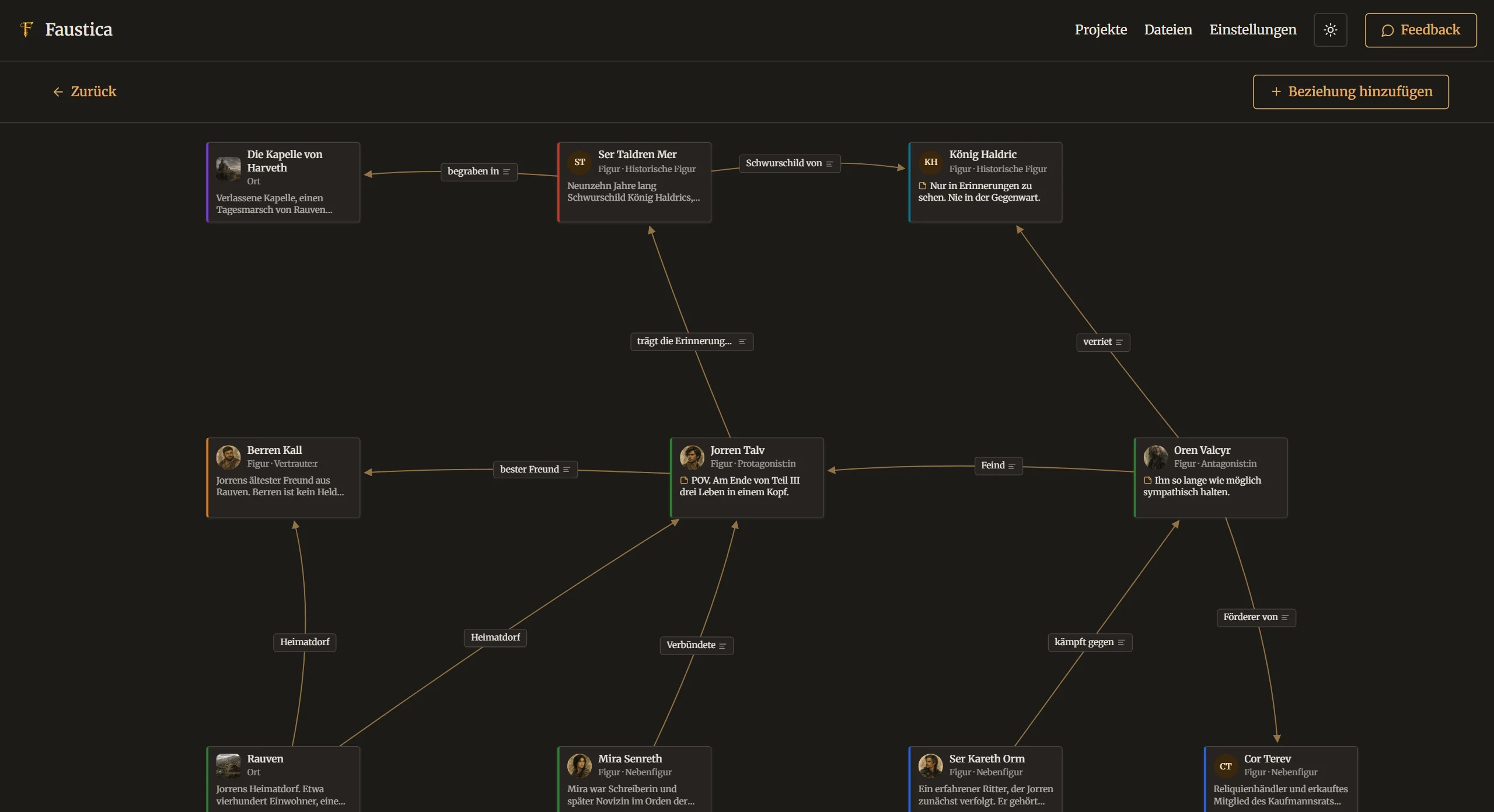Click Mira Senreth portrait thumbnail

tap(580, 766)
